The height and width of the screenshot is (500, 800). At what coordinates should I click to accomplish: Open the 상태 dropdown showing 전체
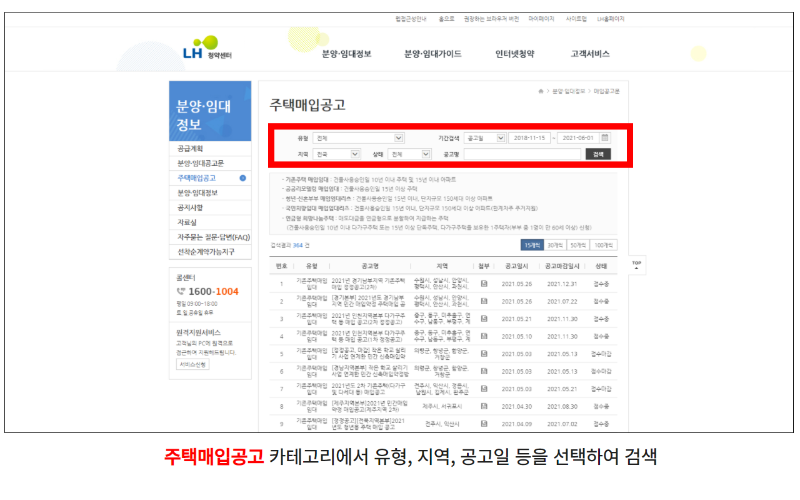coord(409,154)
